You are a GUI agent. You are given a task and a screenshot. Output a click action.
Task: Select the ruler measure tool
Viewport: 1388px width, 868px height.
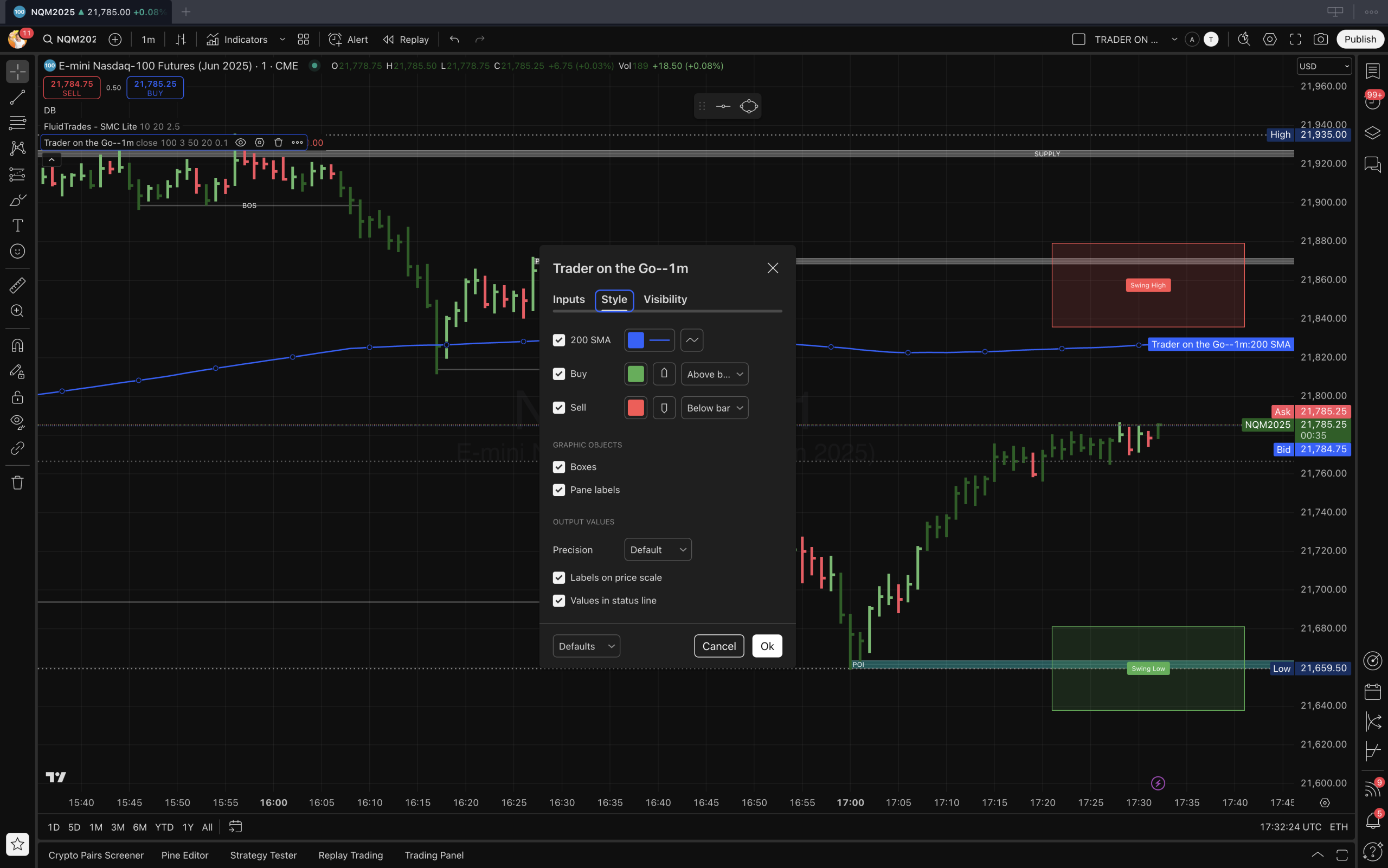18,285
